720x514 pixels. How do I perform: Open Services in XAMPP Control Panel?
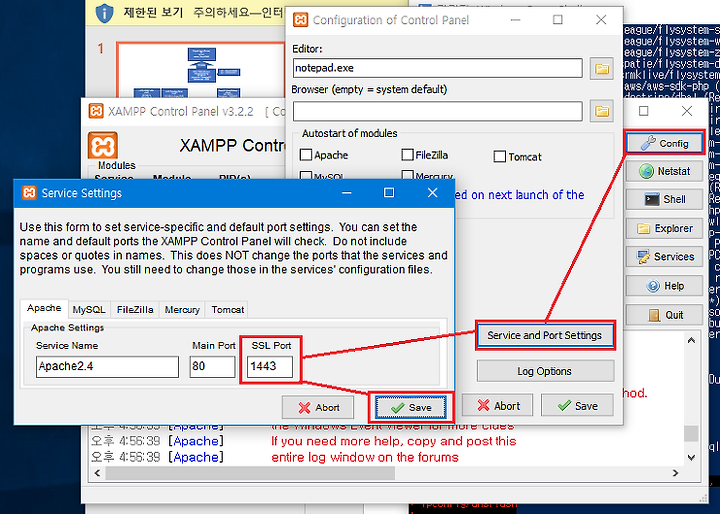[664, 257]
